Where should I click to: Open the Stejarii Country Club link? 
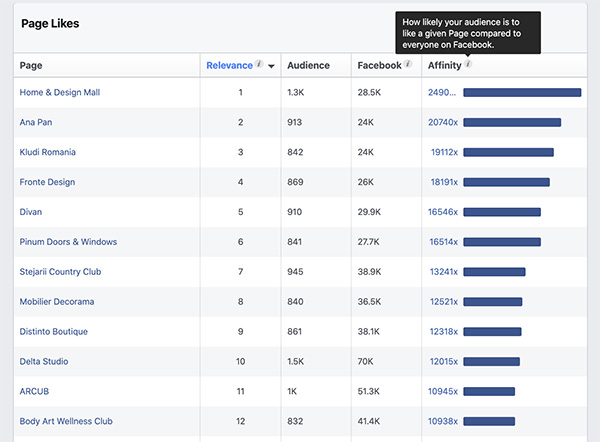tap(60, 272)
